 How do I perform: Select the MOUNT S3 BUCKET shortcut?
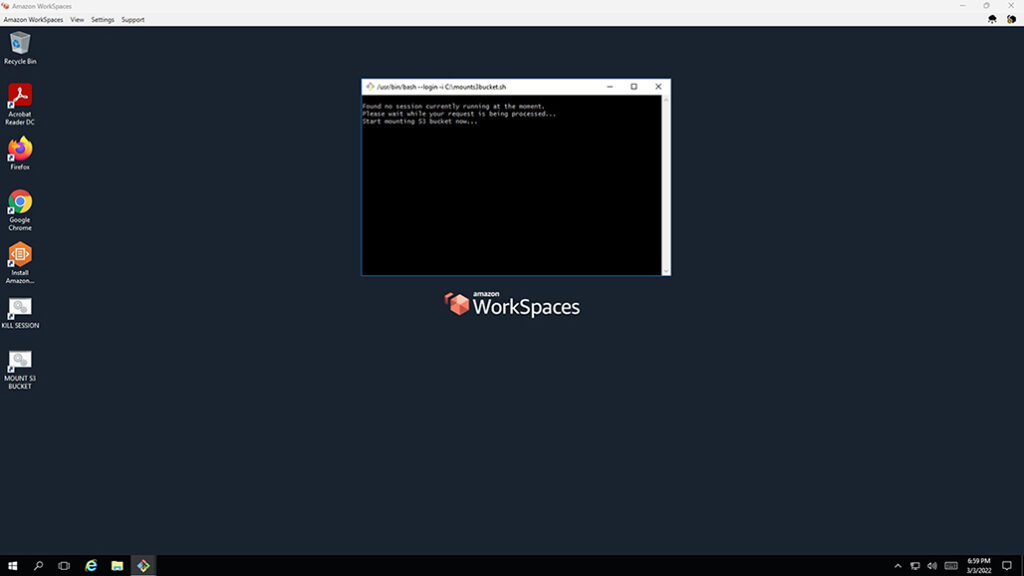(20, 370)
